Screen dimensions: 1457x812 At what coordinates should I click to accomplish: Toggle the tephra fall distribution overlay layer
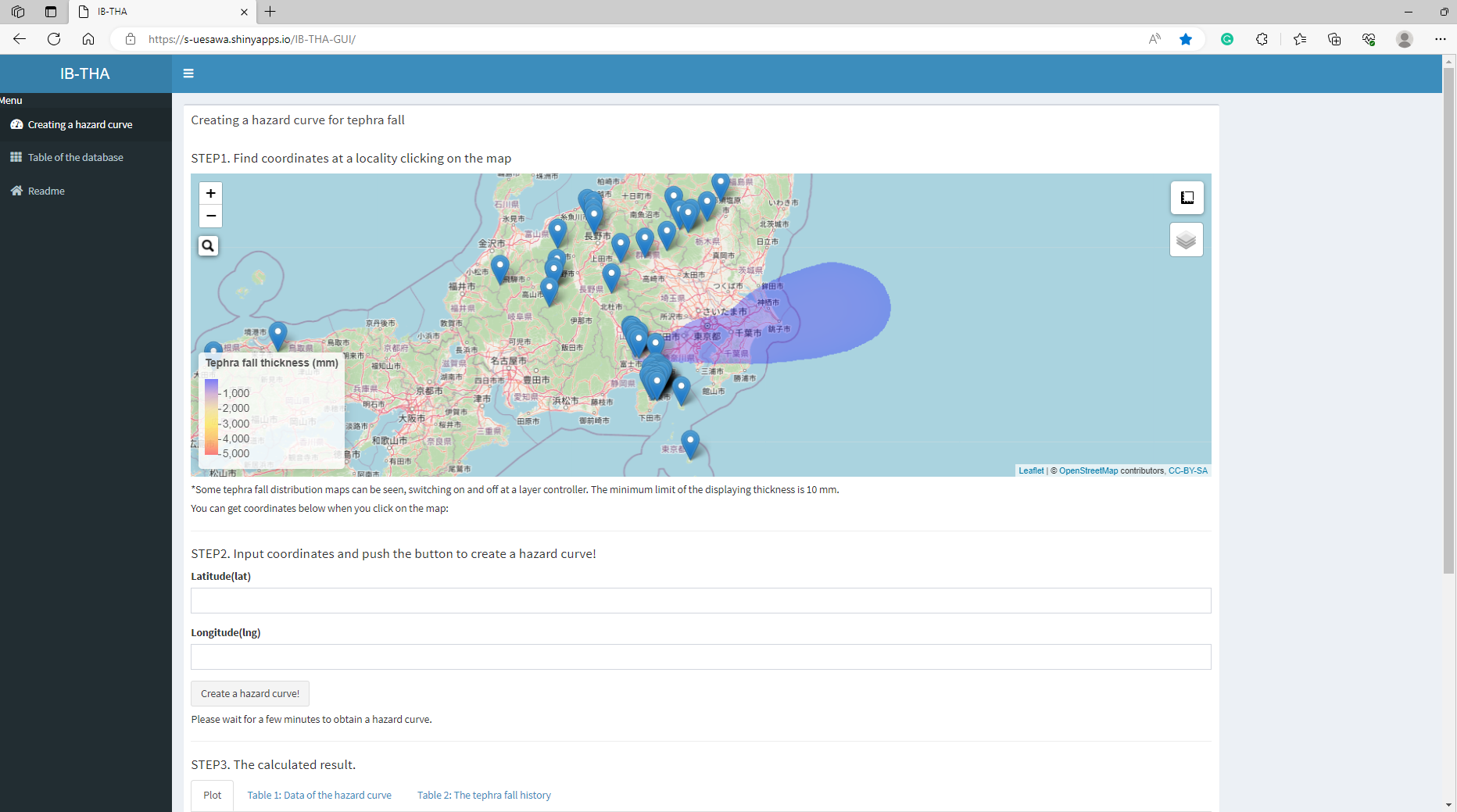coord(1187,239)
